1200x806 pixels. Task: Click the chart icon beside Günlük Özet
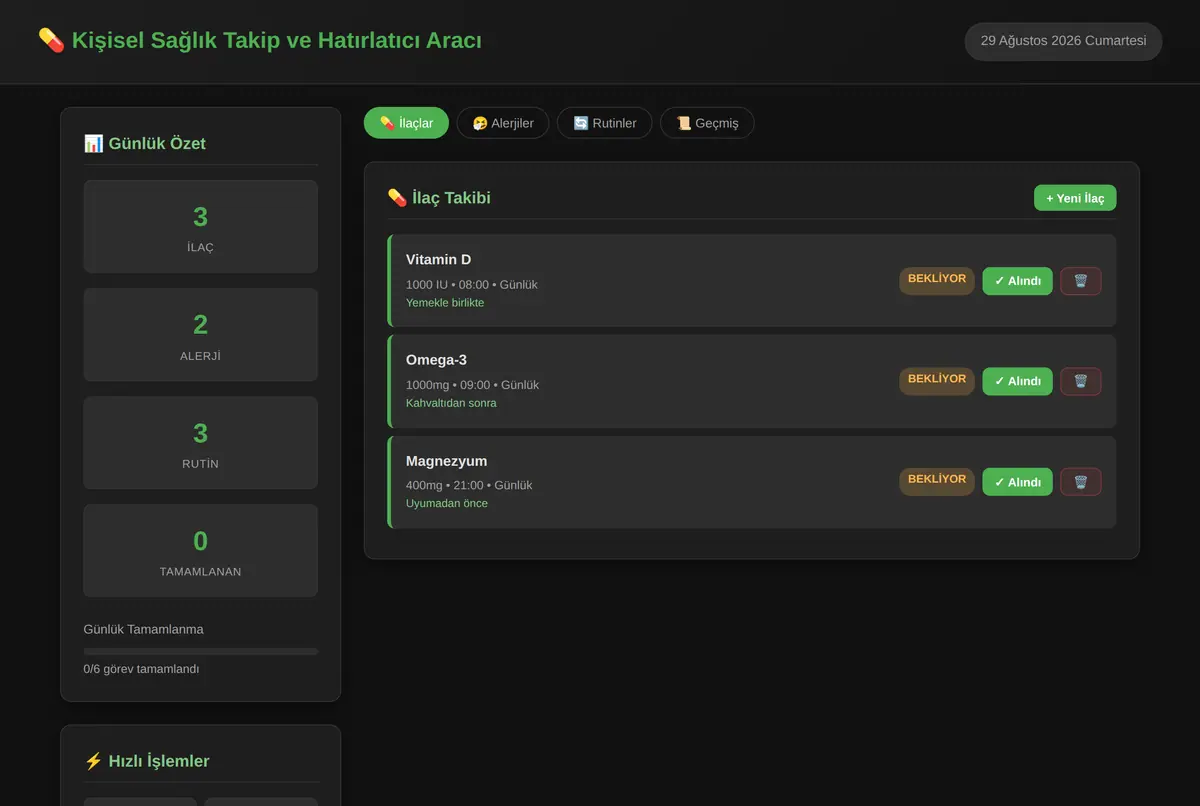[x=93, y=143]
